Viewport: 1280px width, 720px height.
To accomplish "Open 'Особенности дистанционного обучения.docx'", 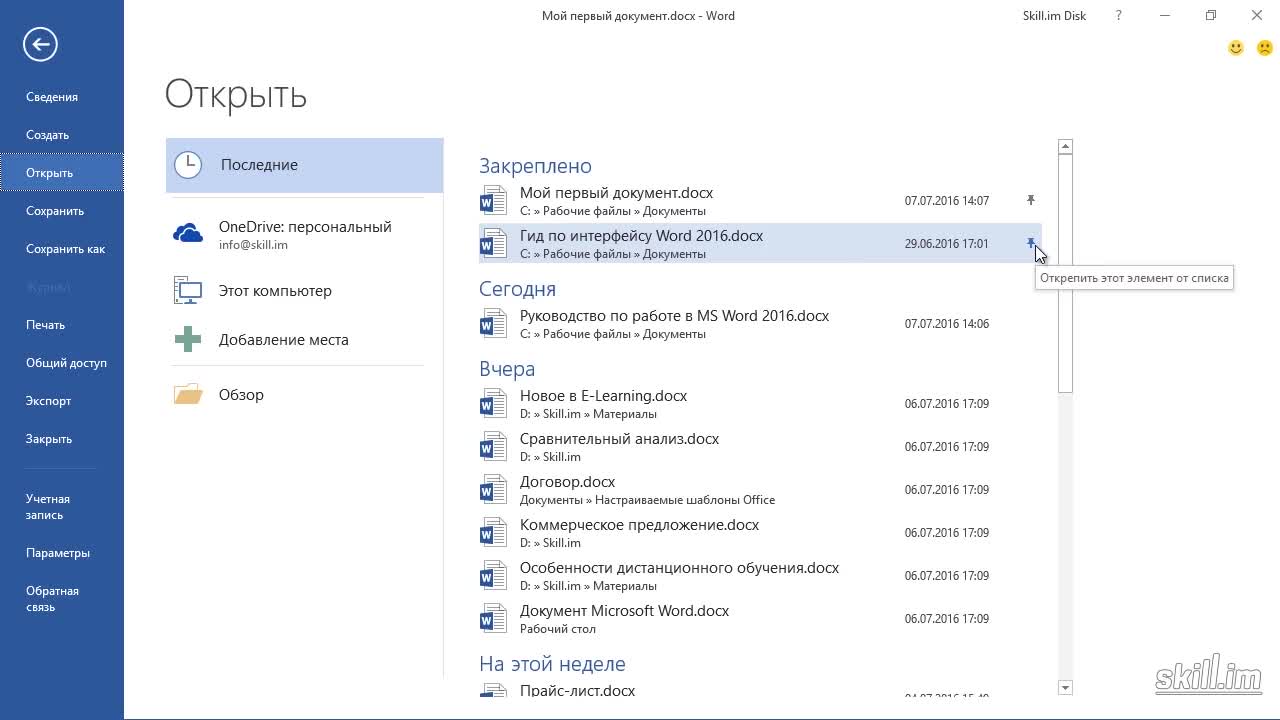I will (760, 575).
